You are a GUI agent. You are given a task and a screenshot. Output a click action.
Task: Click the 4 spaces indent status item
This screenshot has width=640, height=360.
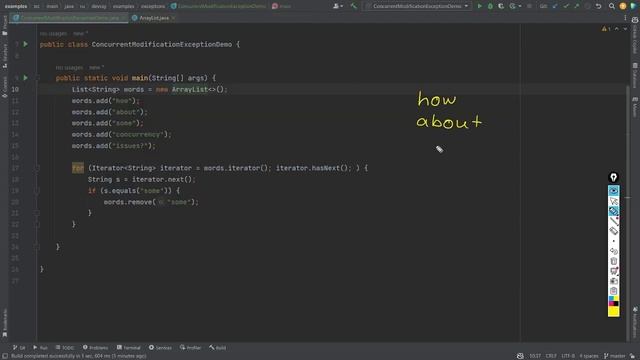pyautogui.click(x=589, y=356)
